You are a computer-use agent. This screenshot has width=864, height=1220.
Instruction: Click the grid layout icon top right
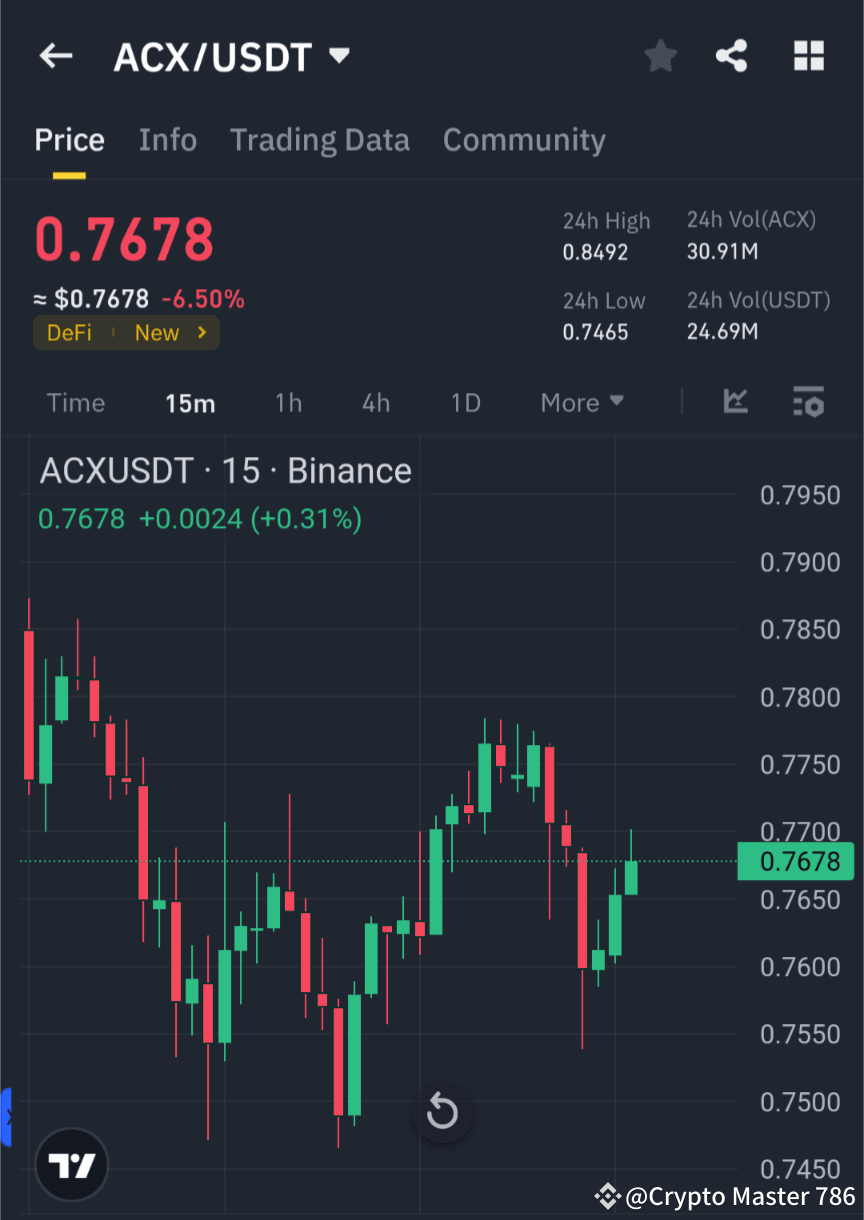(808, 56)
